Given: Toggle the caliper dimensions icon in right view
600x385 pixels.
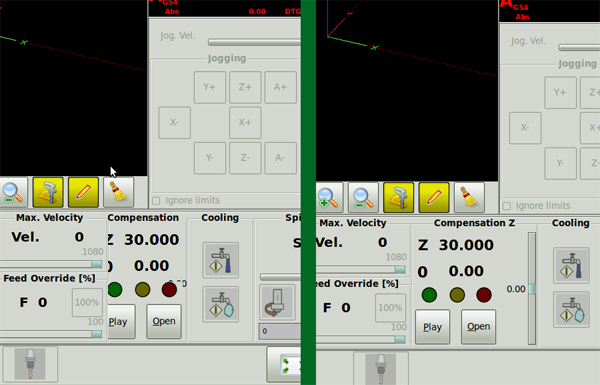Looking at the screenshot, I should (398, 198).
